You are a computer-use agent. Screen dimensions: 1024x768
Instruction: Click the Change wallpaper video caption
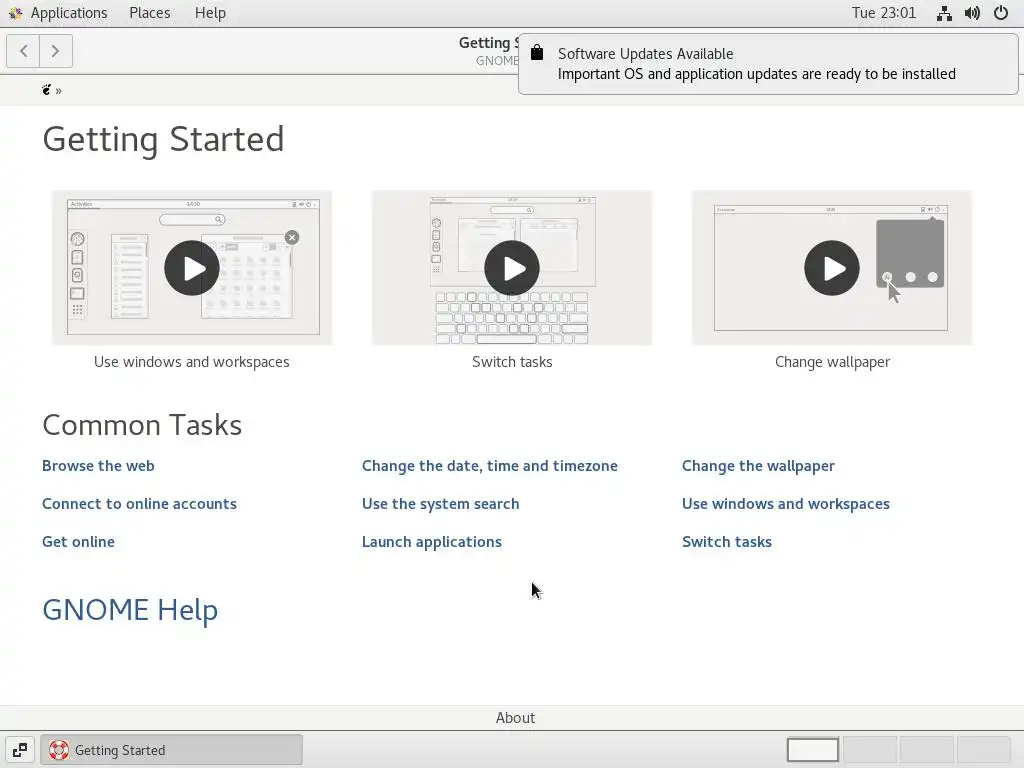coord(832,362)
